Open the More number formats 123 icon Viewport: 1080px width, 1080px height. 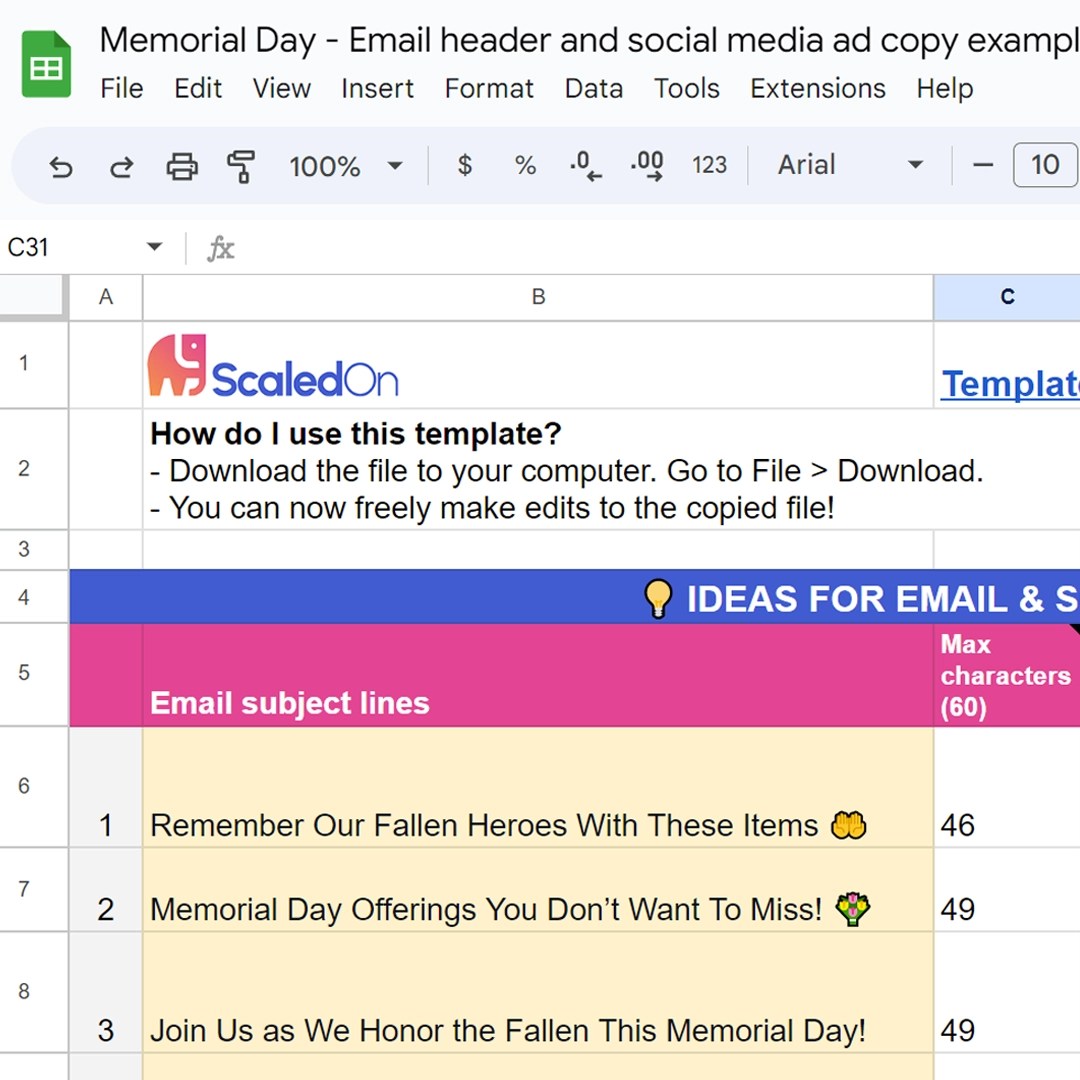pos(709,166)
